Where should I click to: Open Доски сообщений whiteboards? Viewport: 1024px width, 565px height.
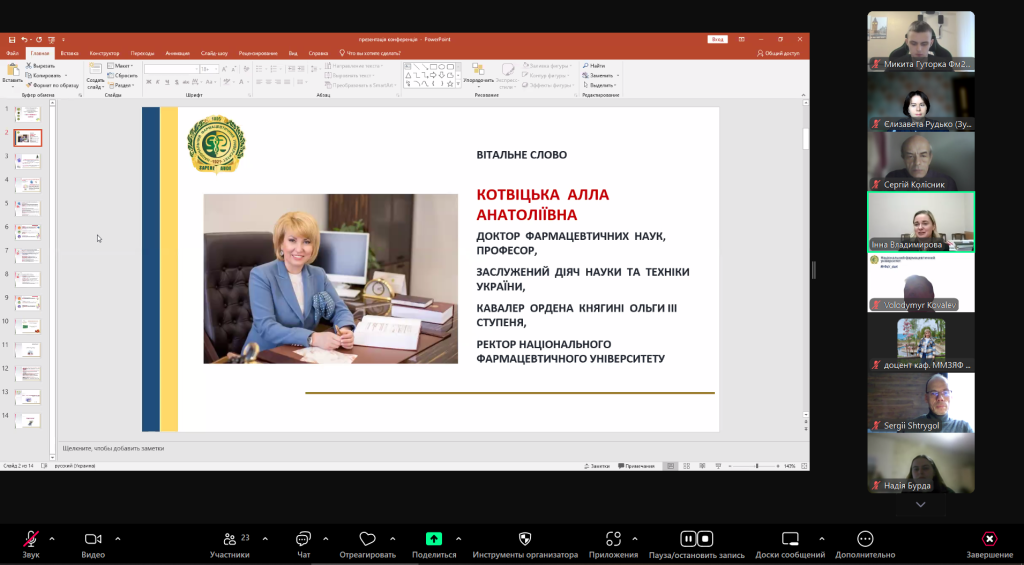[790, 544]
